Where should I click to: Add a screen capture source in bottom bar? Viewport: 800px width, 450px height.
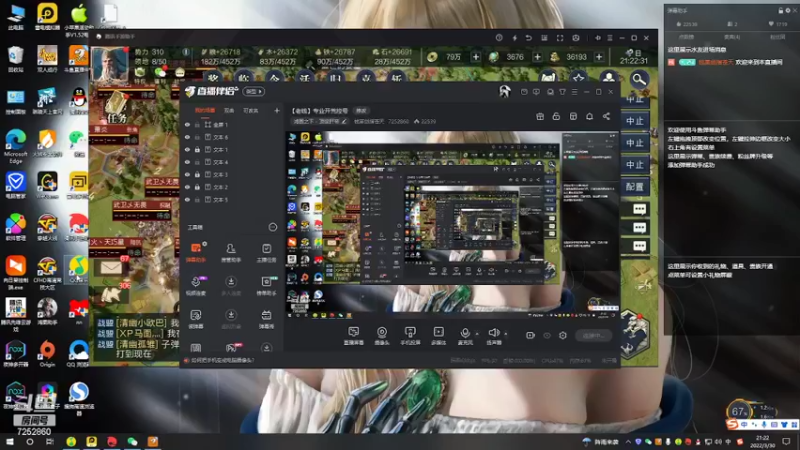[x=354, y=336]
